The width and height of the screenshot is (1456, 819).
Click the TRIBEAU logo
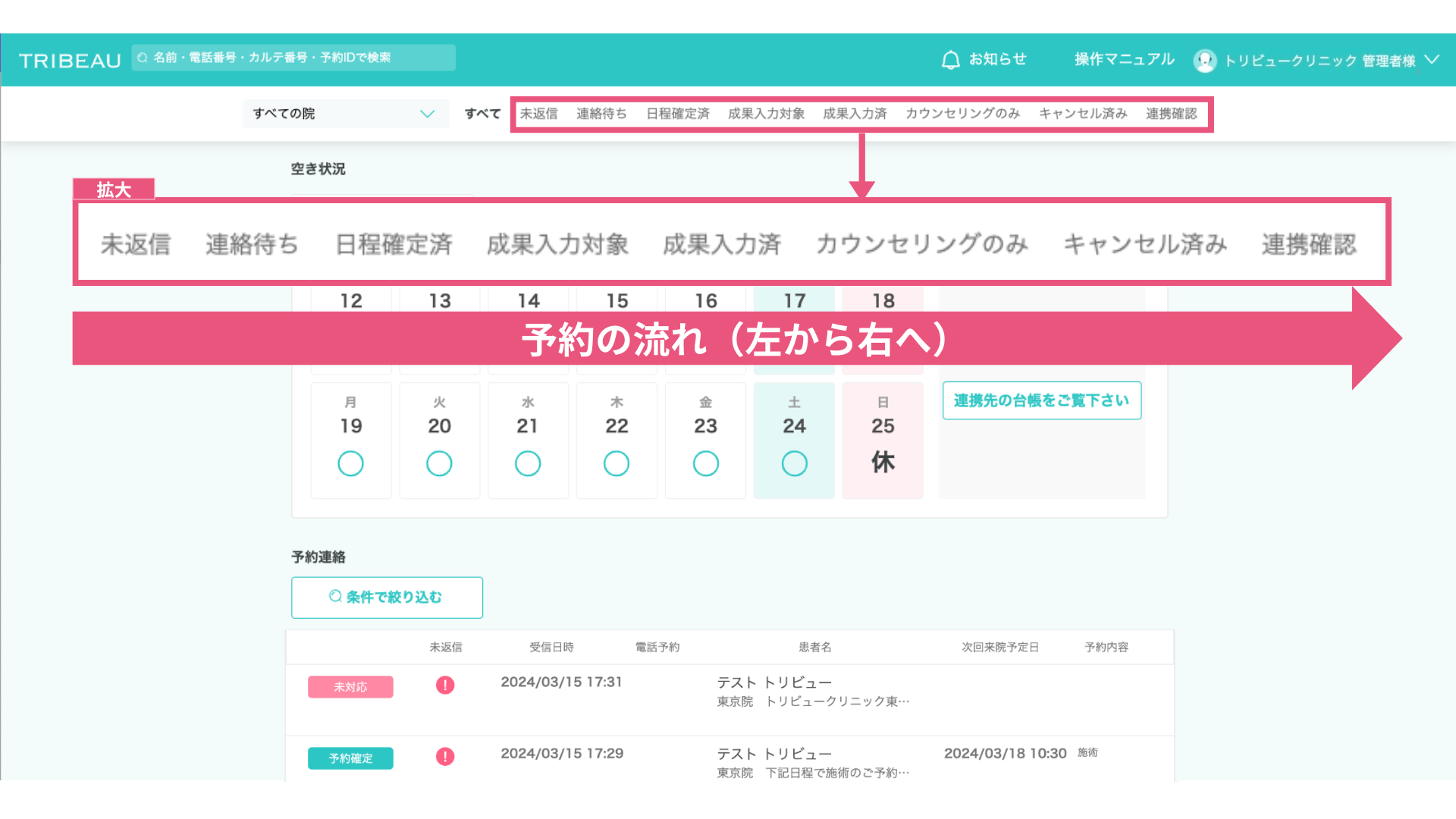point(70,61)
